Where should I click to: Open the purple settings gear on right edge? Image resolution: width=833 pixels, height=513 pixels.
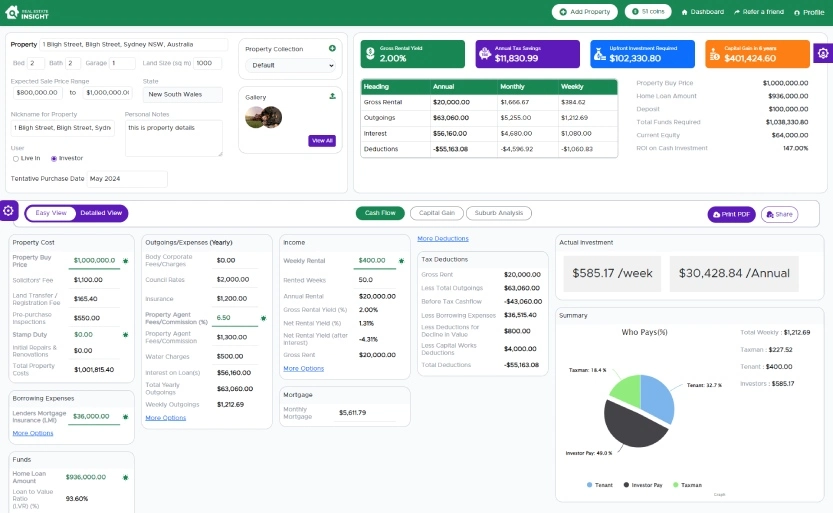tap(823, 53)
